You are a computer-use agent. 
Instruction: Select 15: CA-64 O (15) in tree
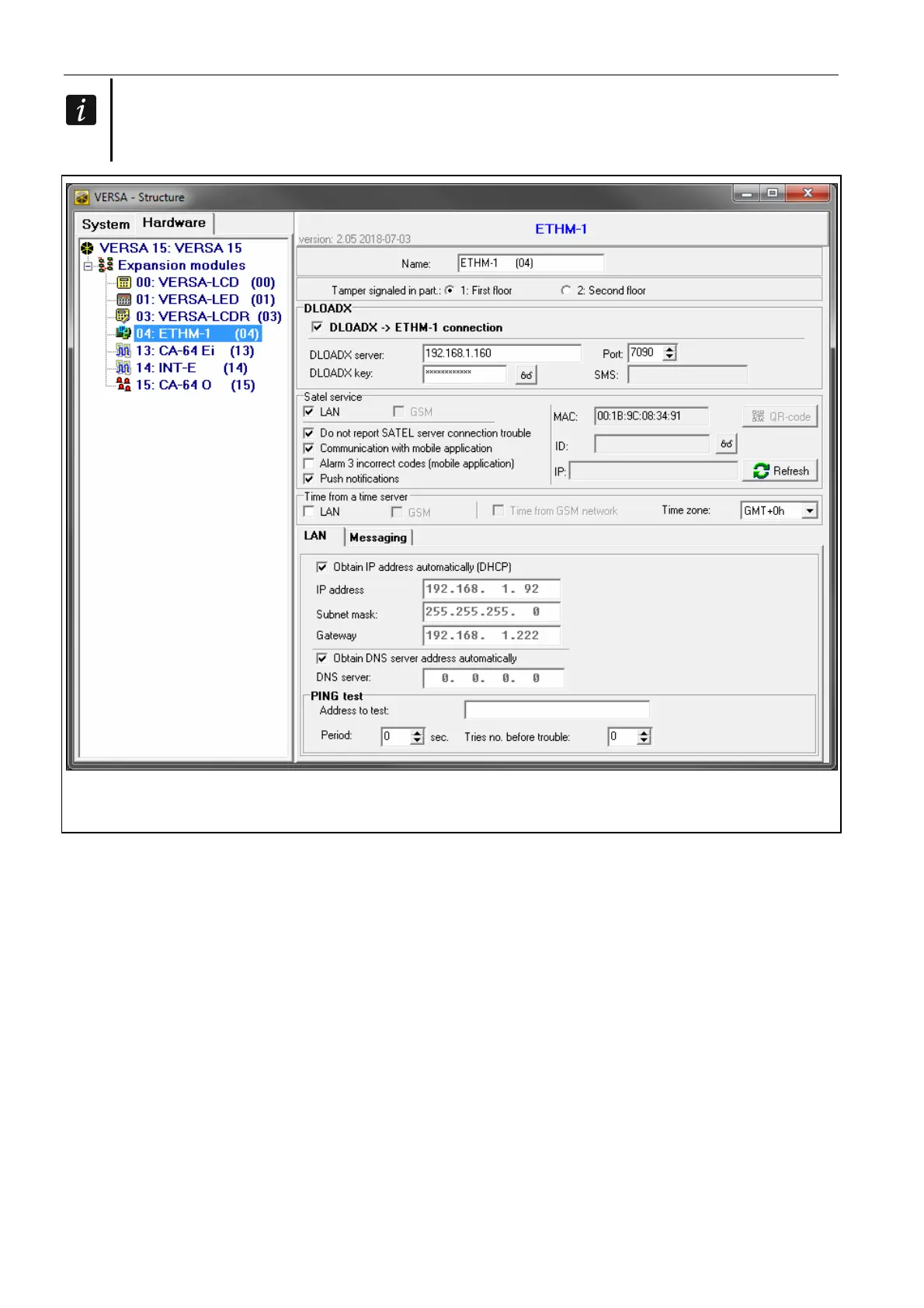point(196,385)
